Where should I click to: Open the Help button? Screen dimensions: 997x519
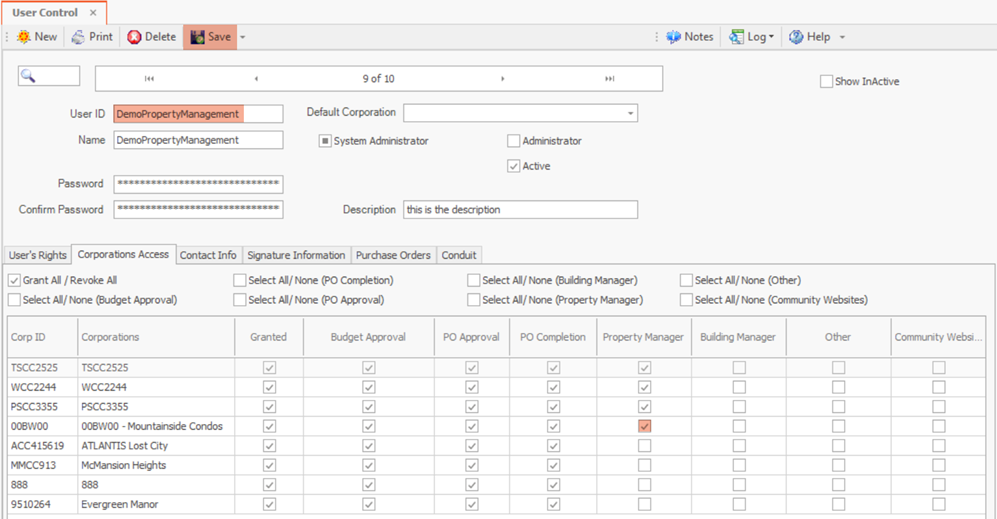tap(810, 37)
